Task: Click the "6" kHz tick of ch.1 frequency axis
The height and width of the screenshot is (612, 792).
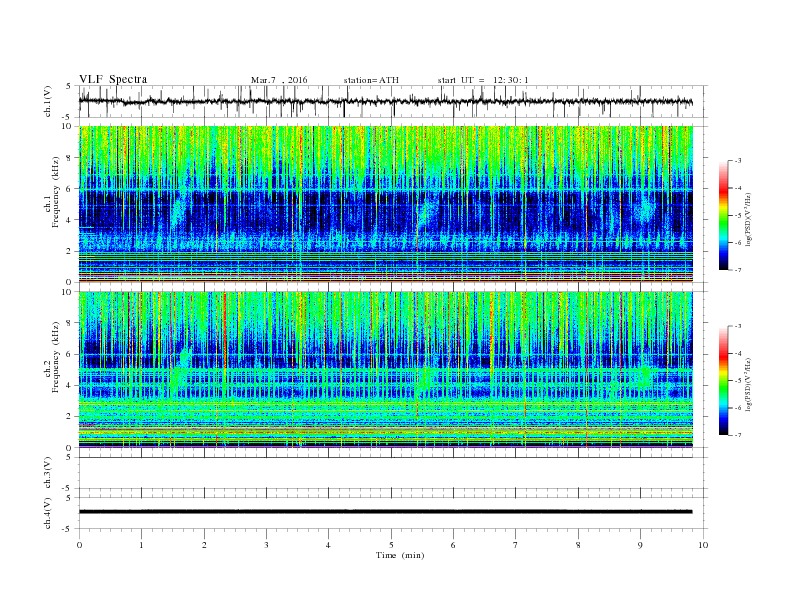Action: pos(70,189)
